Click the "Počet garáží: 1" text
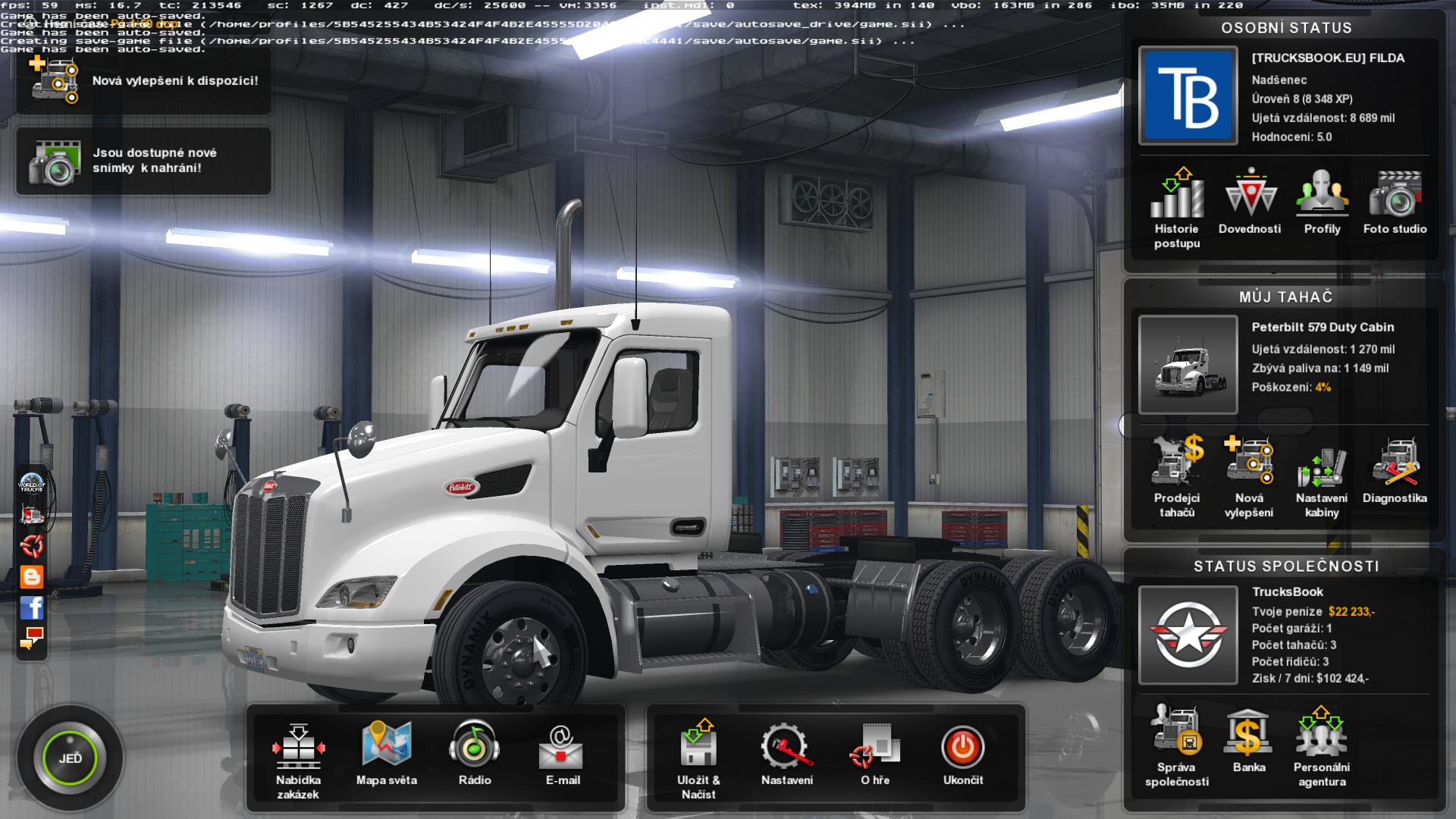The width and height of the screenshot is (1456, 819). click(x=1291, y=629)
